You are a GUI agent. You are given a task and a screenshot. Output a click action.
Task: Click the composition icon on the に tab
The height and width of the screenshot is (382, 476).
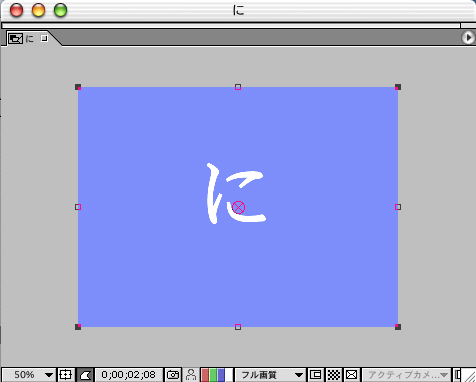(x=15, y=39)
